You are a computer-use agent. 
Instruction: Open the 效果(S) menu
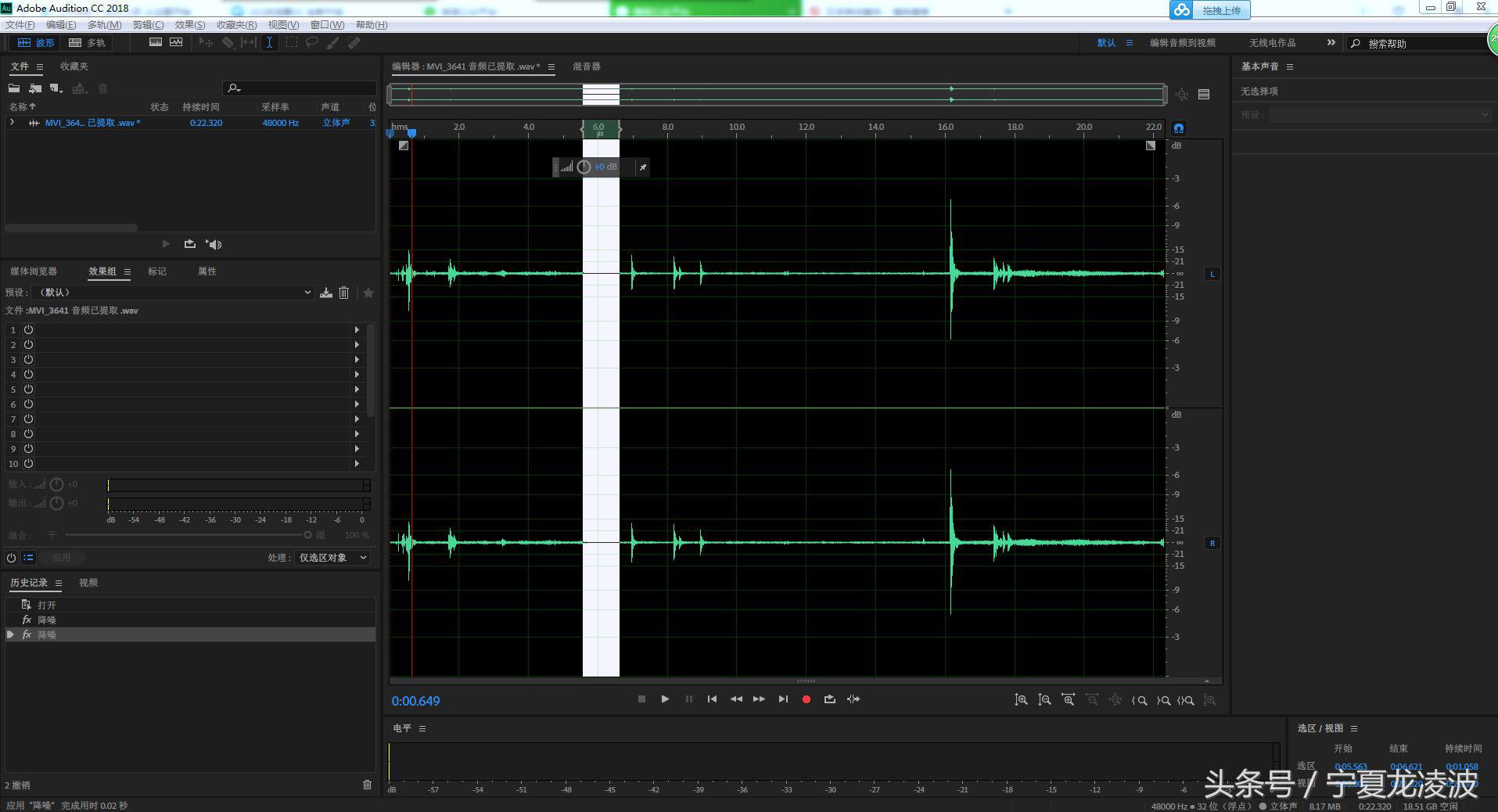tap(189, 25)
